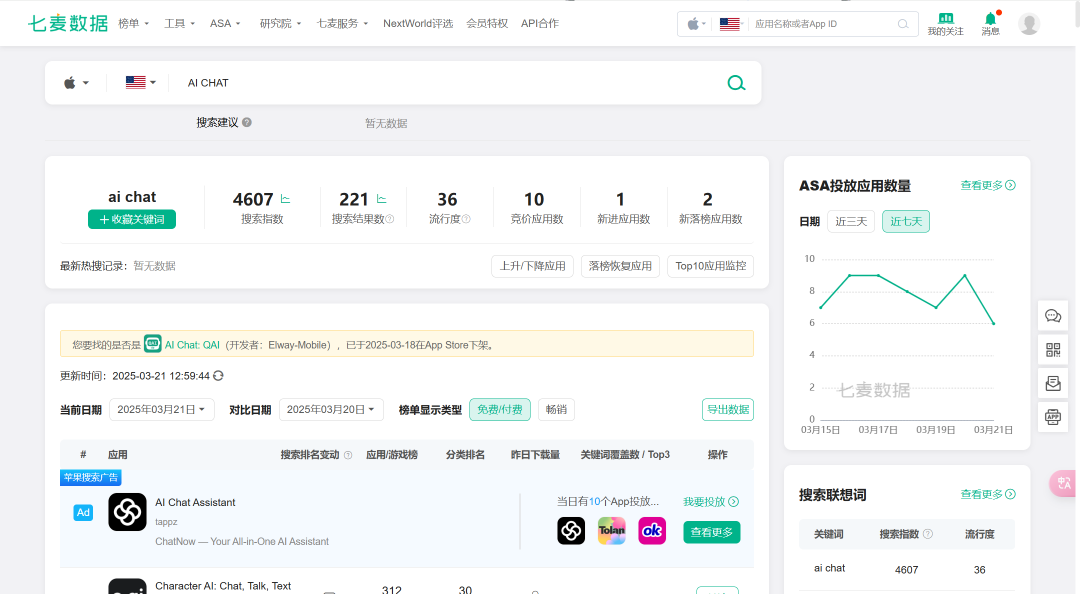This screenshot has height=594, width=1080.
Task: Click header 应用名称或者App ID search field
Action: point(823,24)
